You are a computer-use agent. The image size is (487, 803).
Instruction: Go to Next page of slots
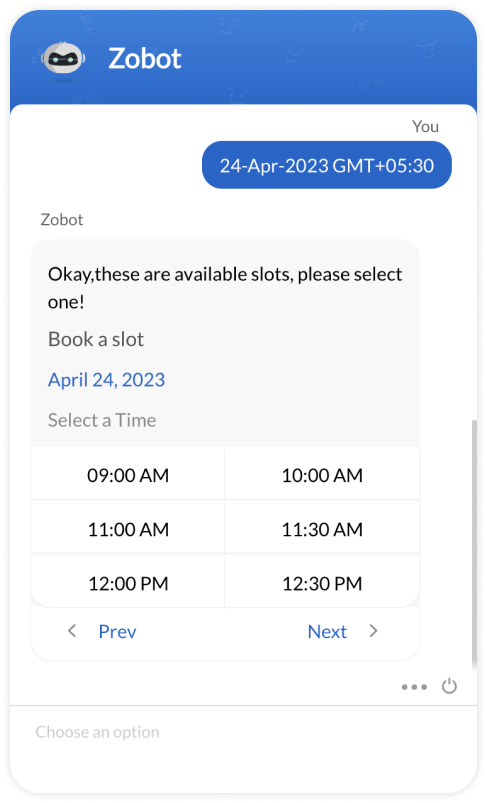(x=327, y=631)
